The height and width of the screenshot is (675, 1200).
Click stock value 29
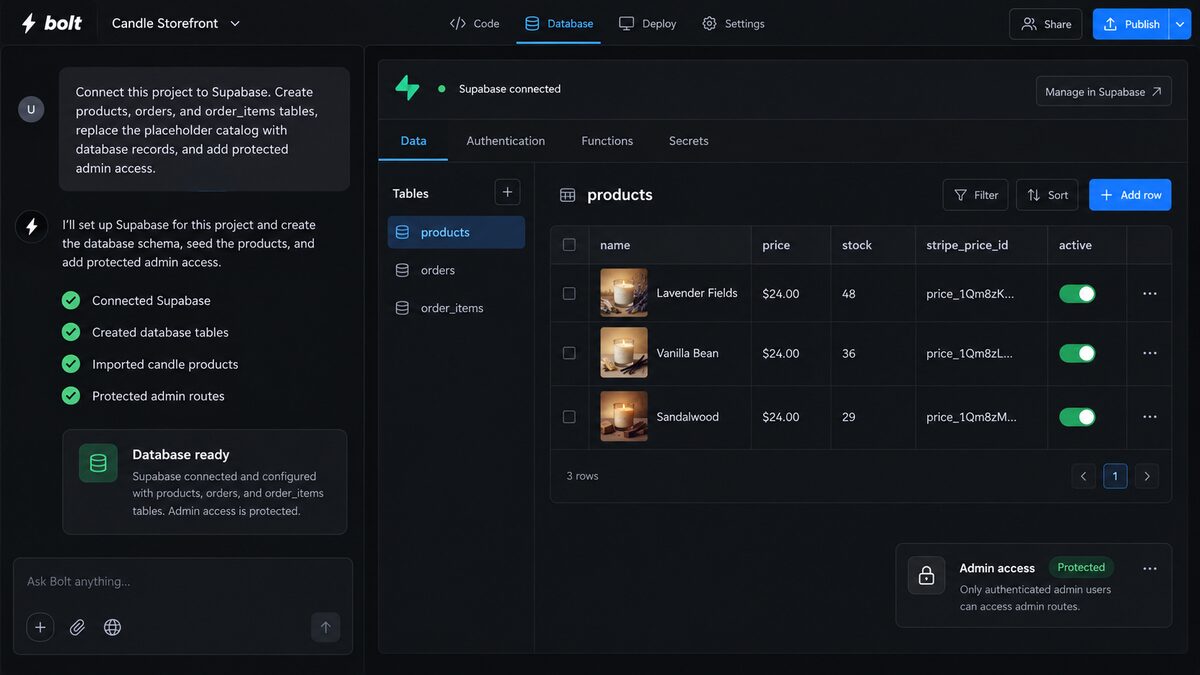[x=849, y=417]
